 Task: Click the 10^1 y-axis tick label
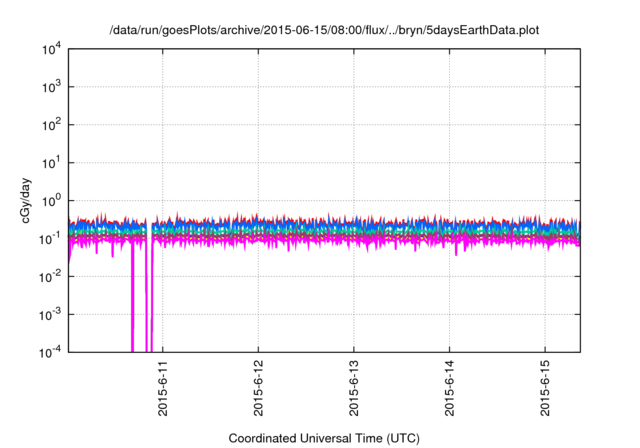coord(51,163)
